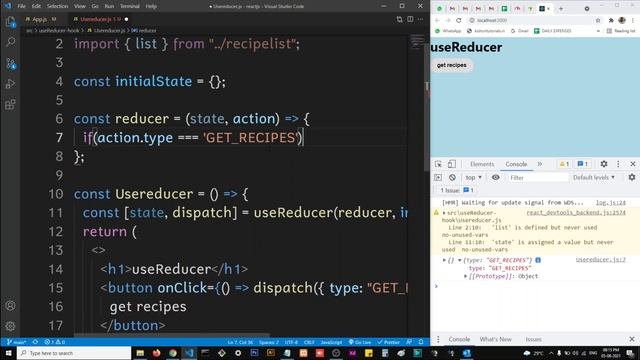This screenshot has height=360, width=640.
Task: Open a new Chrome tab
Action: tap(561, 9)
